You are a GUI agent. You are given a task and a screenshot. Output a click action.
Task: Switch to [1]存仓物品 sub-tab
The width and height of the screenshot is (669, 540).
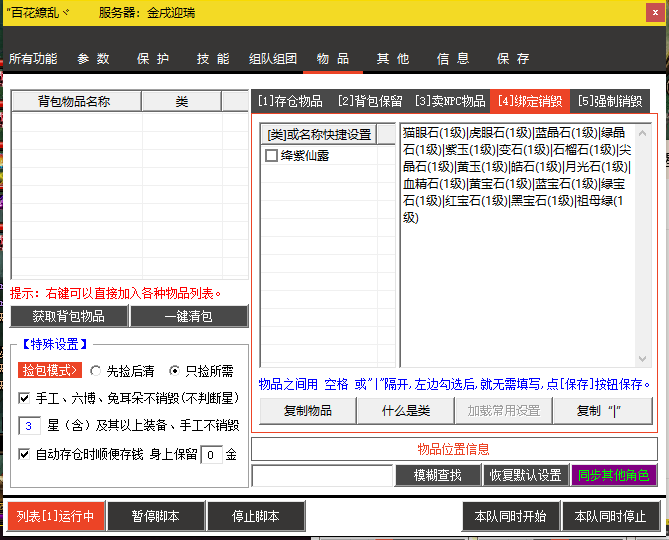tap(290, 101)
